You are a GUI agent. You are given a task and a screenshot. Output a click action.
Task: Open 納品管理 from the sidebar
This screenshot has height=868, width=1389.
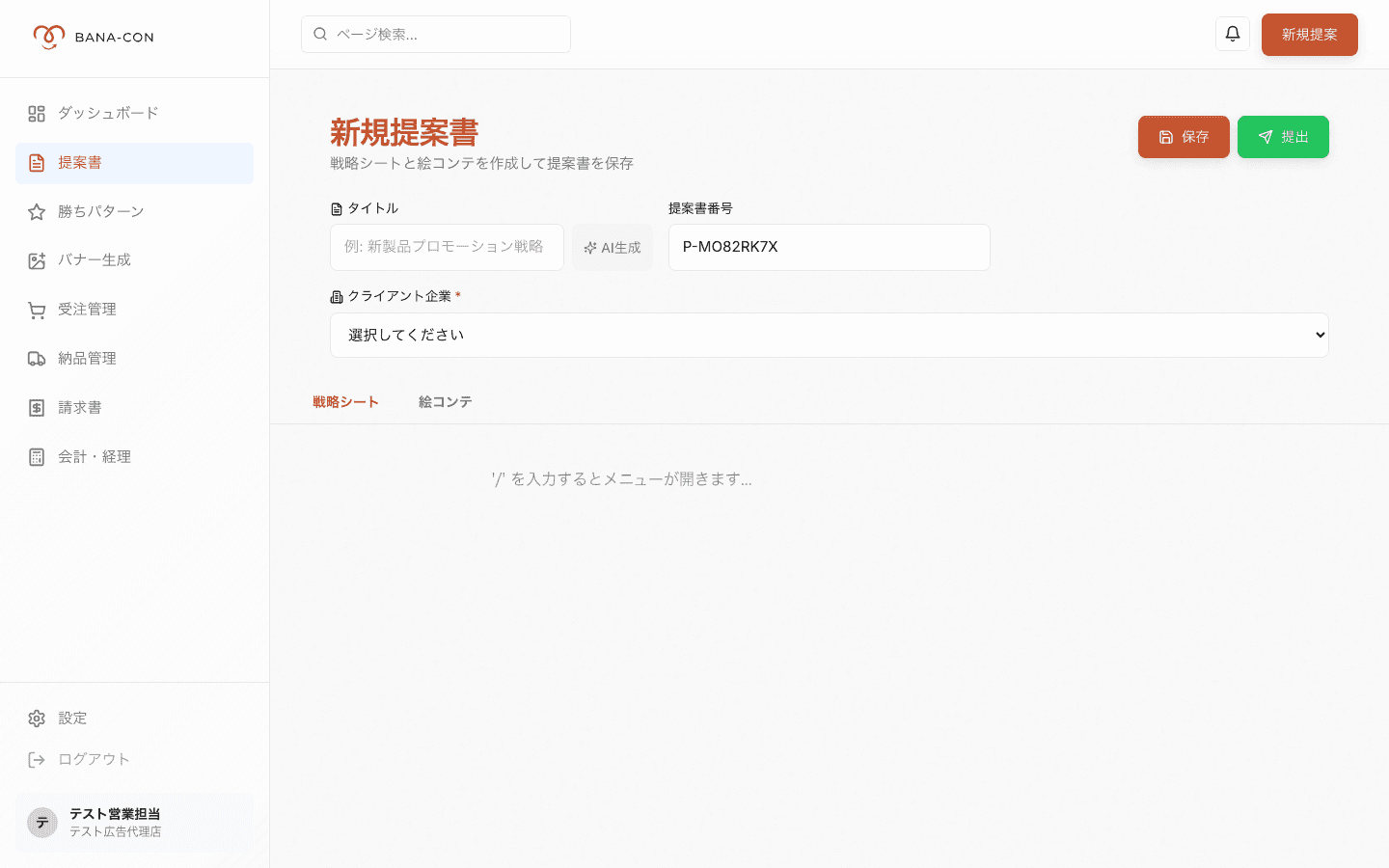click(x=86, y=358)
